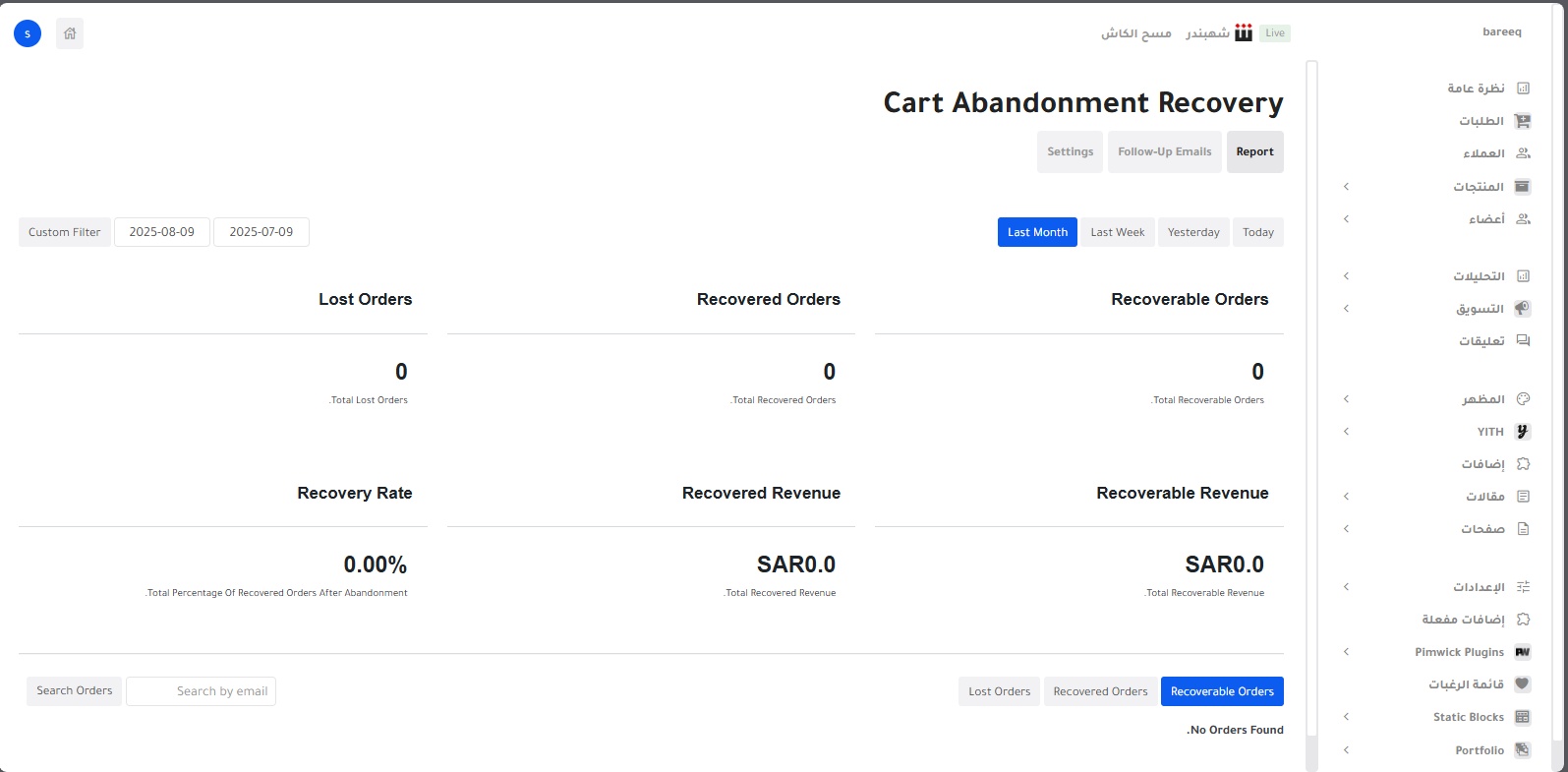The width and height of the screenshot is (1568, 772).
Task: Click the Pimwick Plugins icon
Action: point(1522,652)
